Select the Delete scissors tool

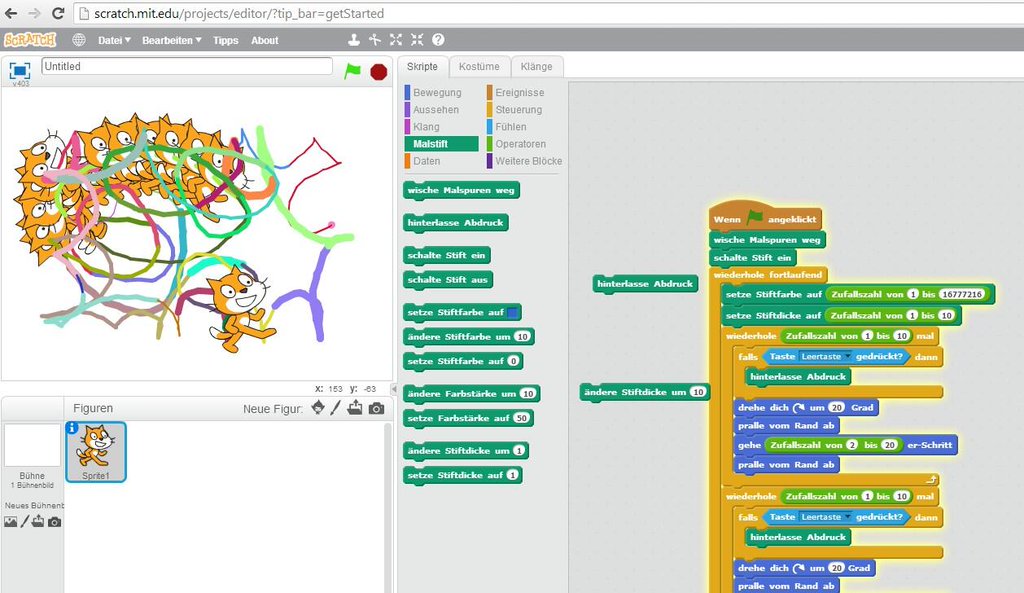click(375, 40)
